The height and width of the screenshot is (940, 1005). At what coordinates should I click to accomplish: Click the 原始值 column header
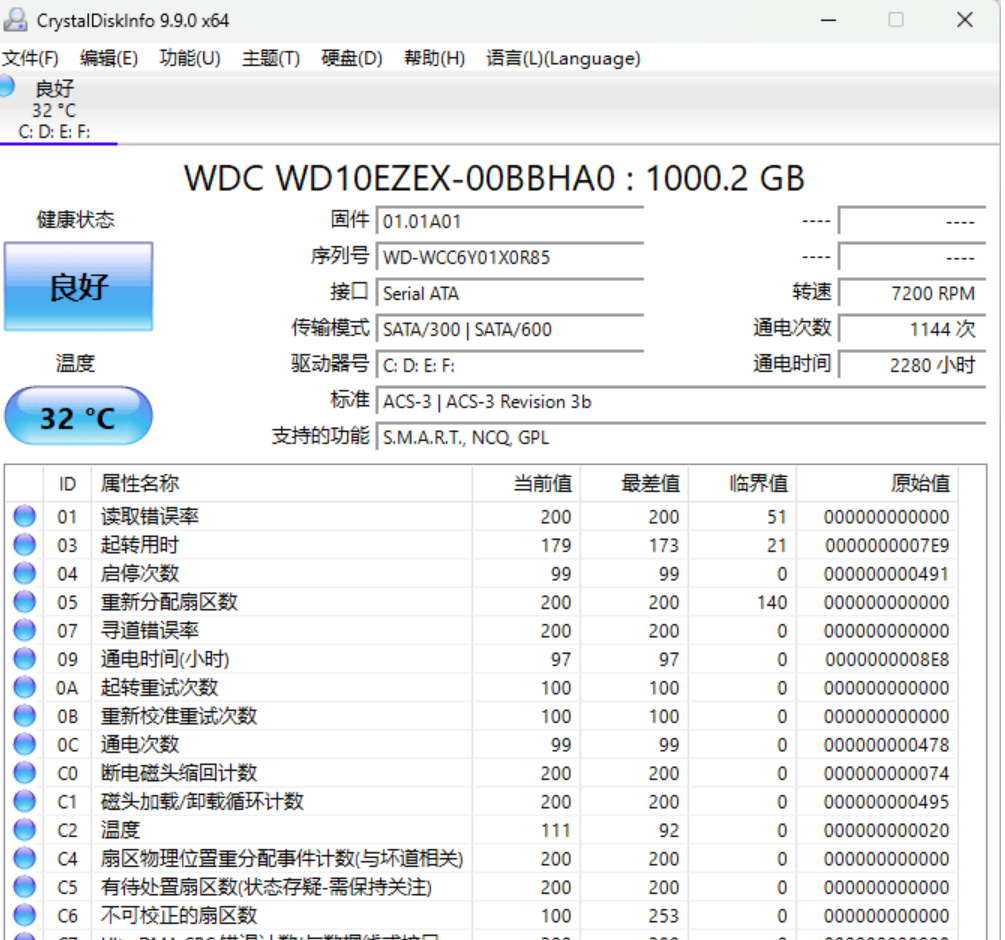point(877,484)
